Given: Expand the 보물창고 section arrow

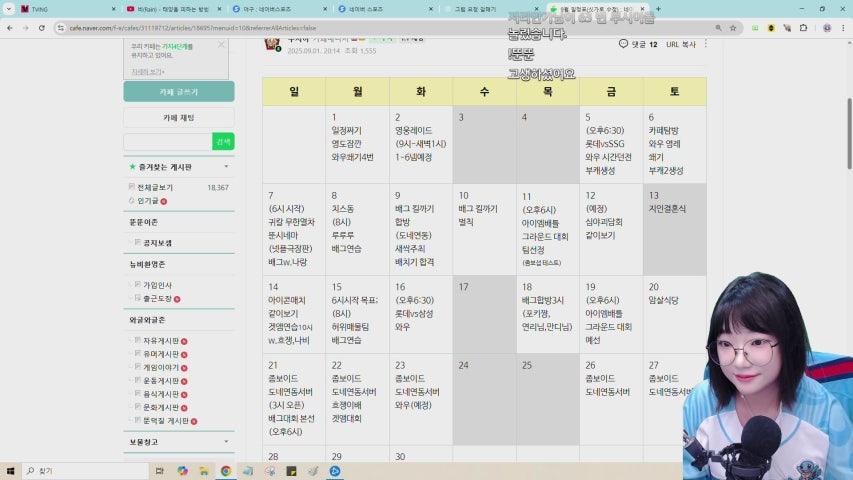Looking at the screenshot, I should click(226, 441).
